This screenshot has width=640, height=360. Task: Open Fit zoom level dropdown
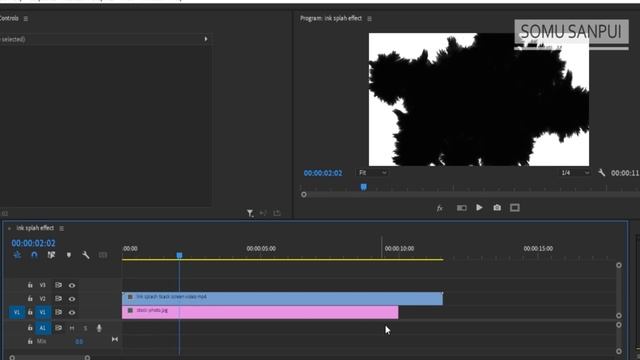click(x=372, y=173)
